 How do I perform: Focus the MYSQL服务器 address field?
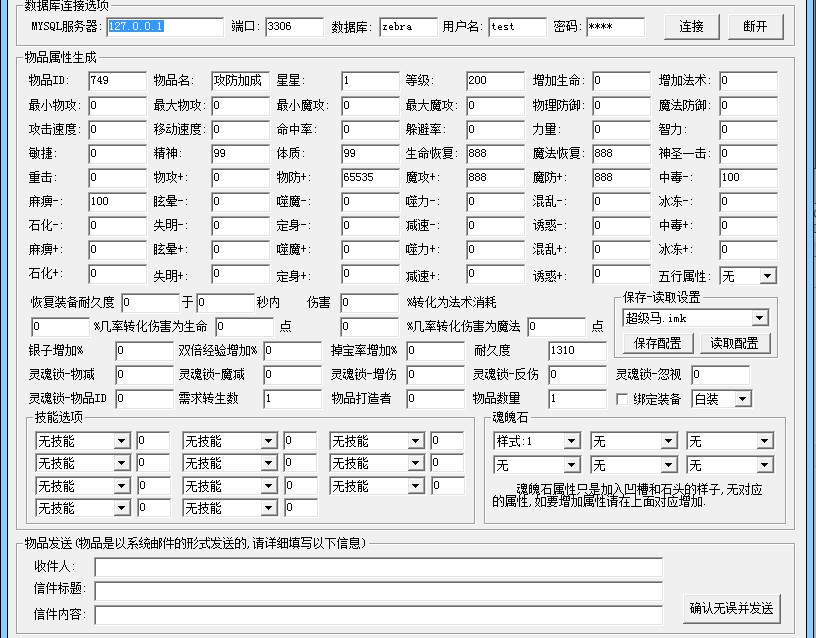click(165, 27)
